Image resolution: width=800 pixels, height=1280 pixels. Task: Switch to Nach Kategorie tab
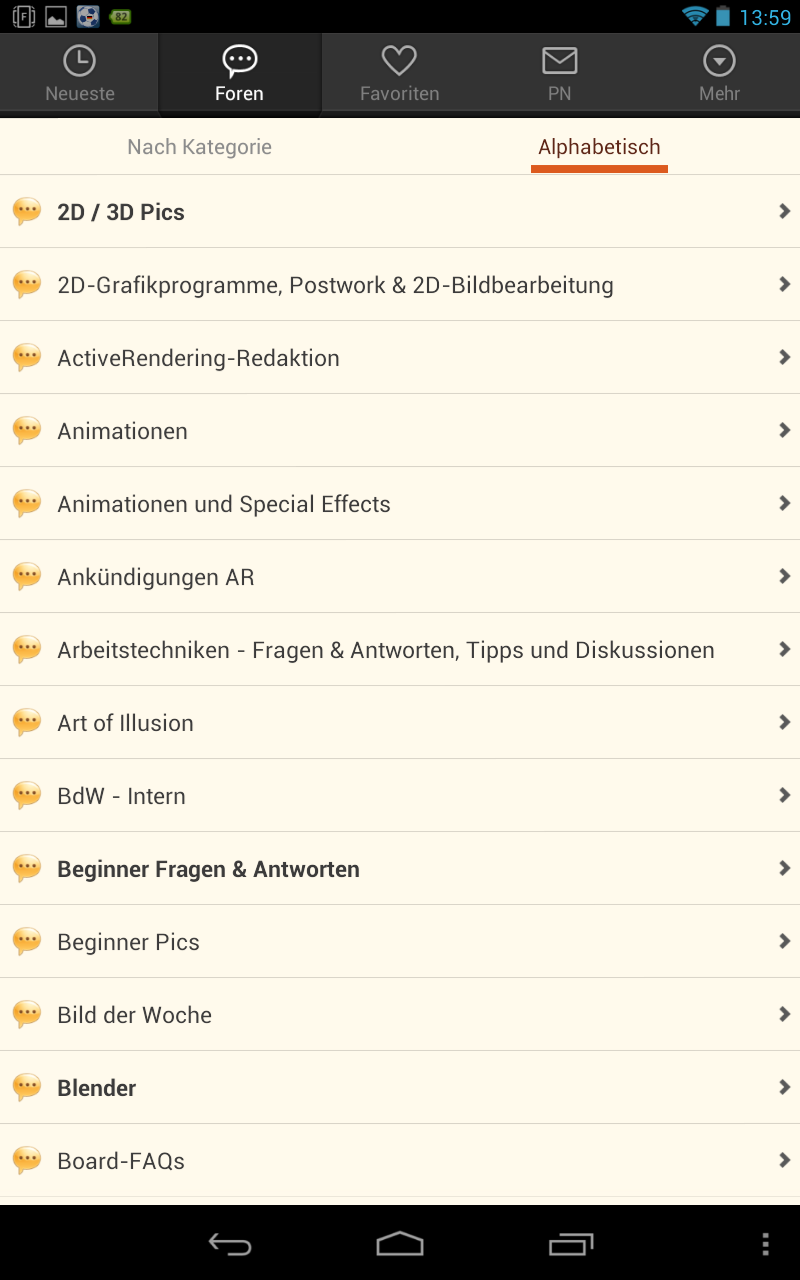[200, 147]
